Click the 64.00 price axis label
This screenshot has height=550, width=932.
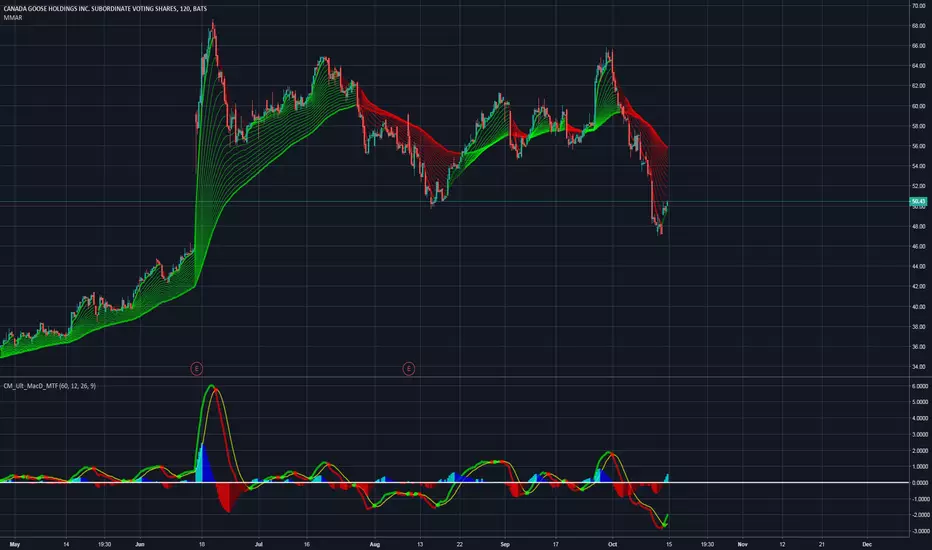(918, 65)
